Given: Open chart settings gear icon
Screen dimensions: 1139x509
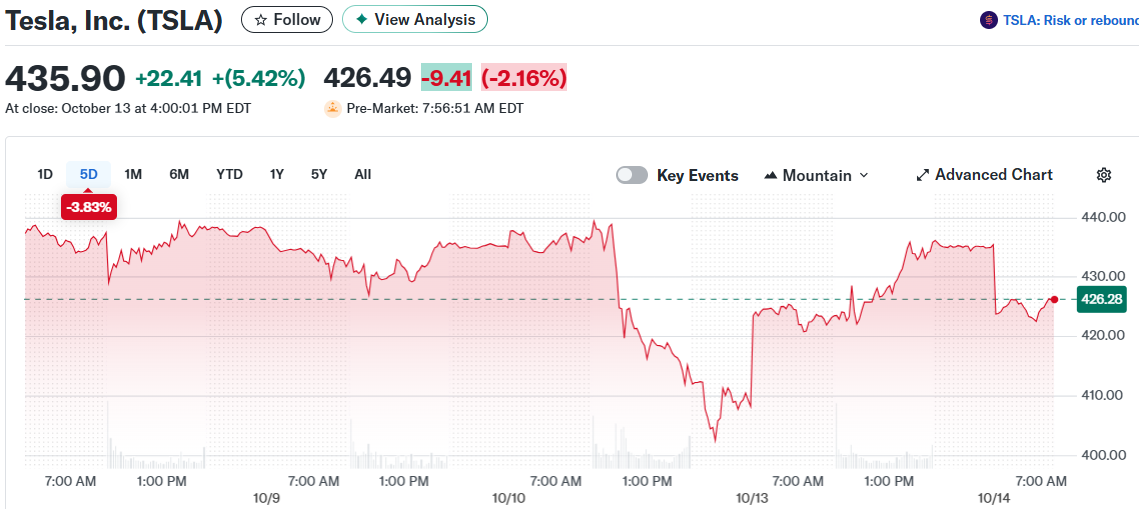Looking at the screenshot, I should pyautogui.click(x=1104, y=175).
